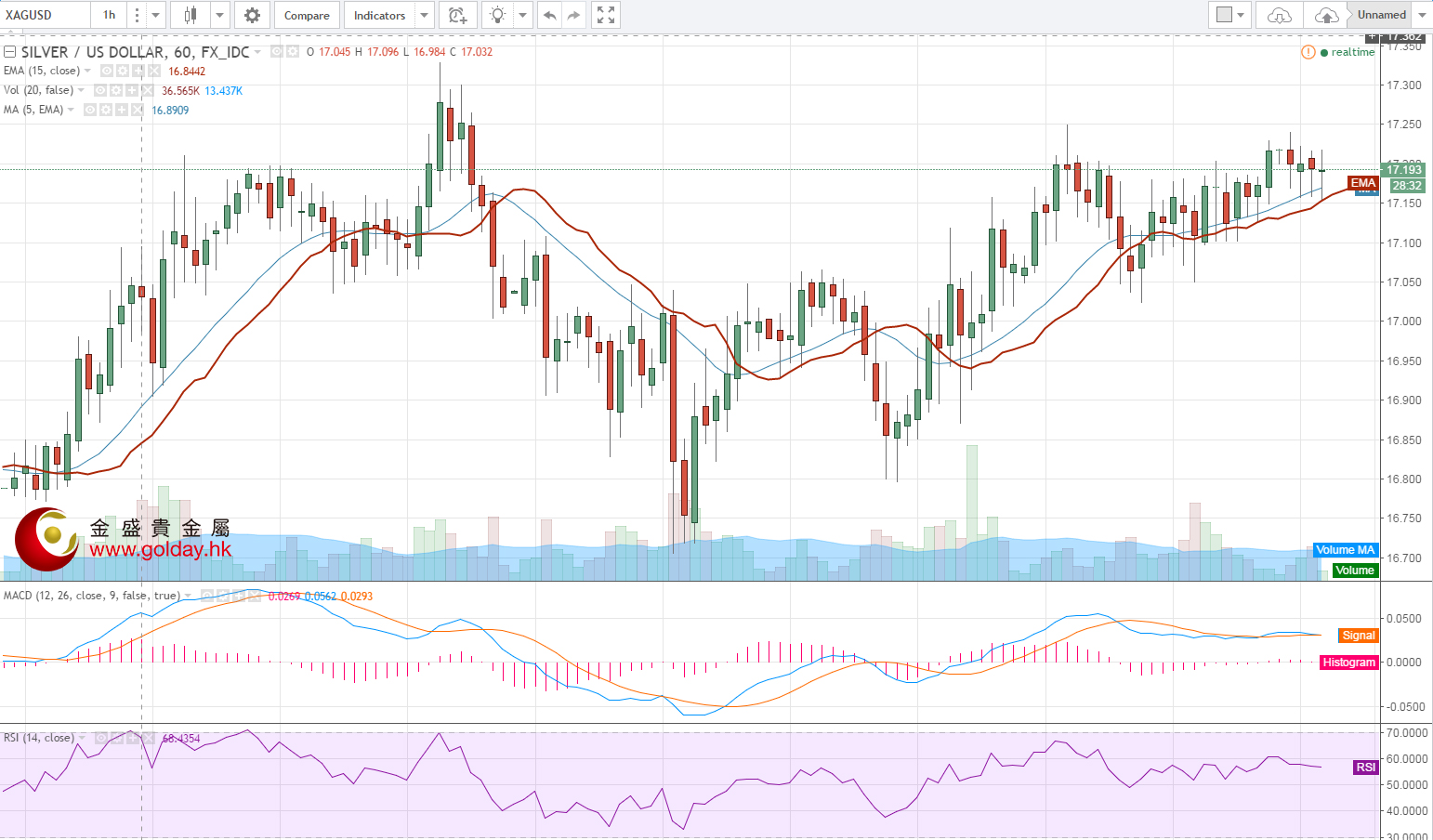Hide the MACD indicator with eye icon
The width and height of the screenshot is (1433, 840).
207,596
